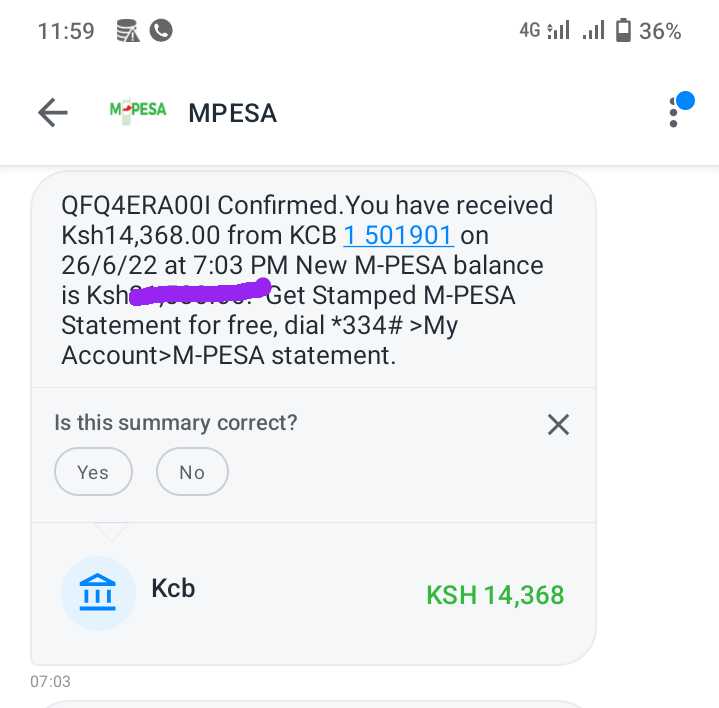Answer No to the summary question
Viewport: 719px width, 708px height.
tap(192, 472)
